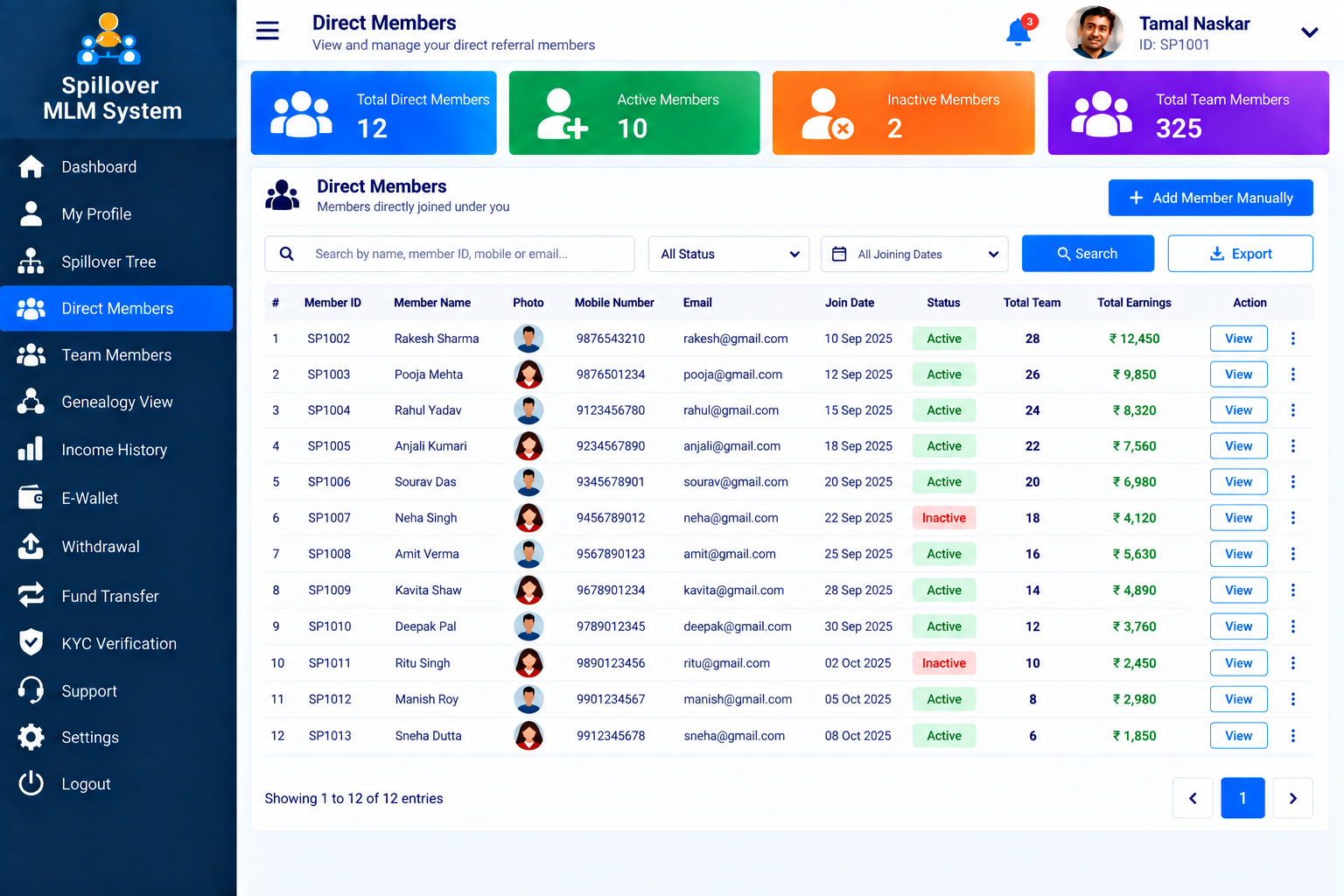Focus the member search input field
1344x896 pixels.
pyautogui.click(x=450, y=254)
